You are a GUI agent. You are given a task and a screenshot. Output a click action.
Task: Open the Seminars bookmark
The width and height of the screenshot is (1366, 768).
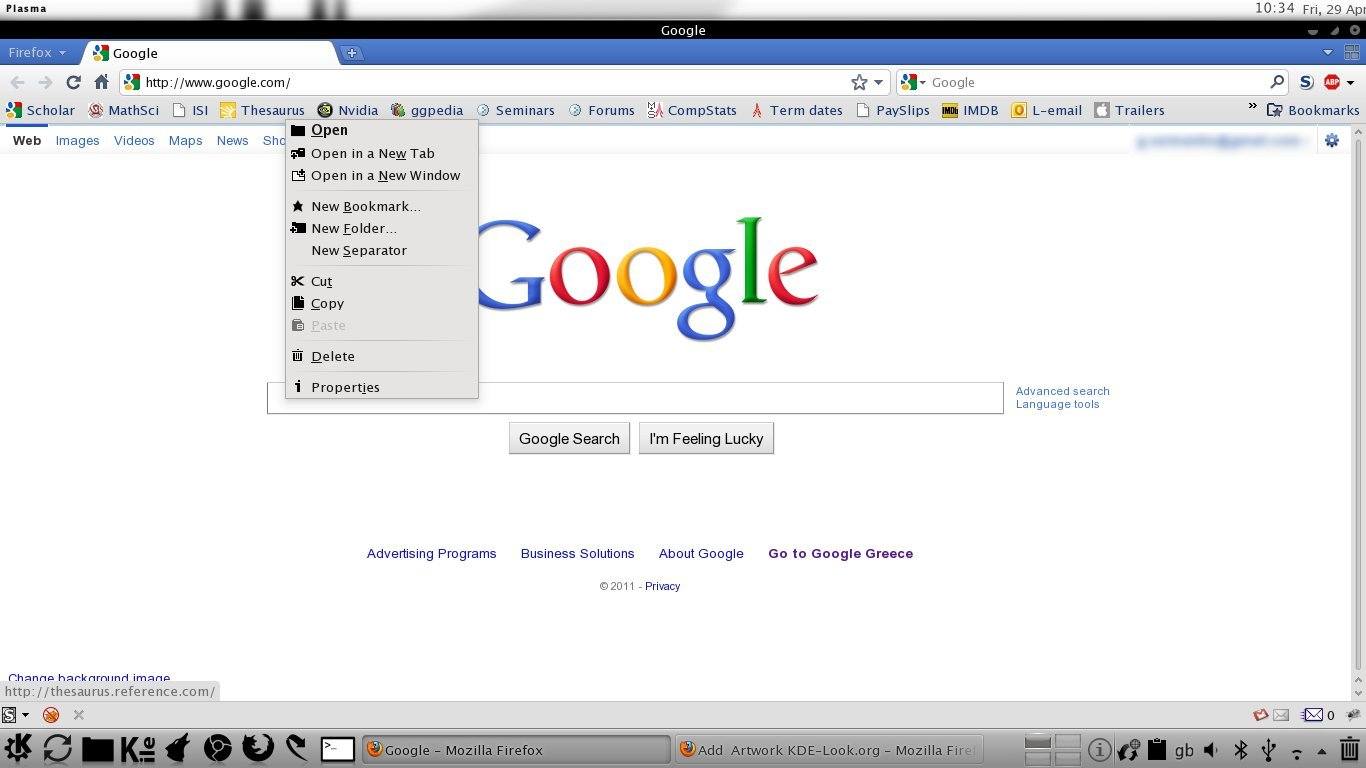515,110
